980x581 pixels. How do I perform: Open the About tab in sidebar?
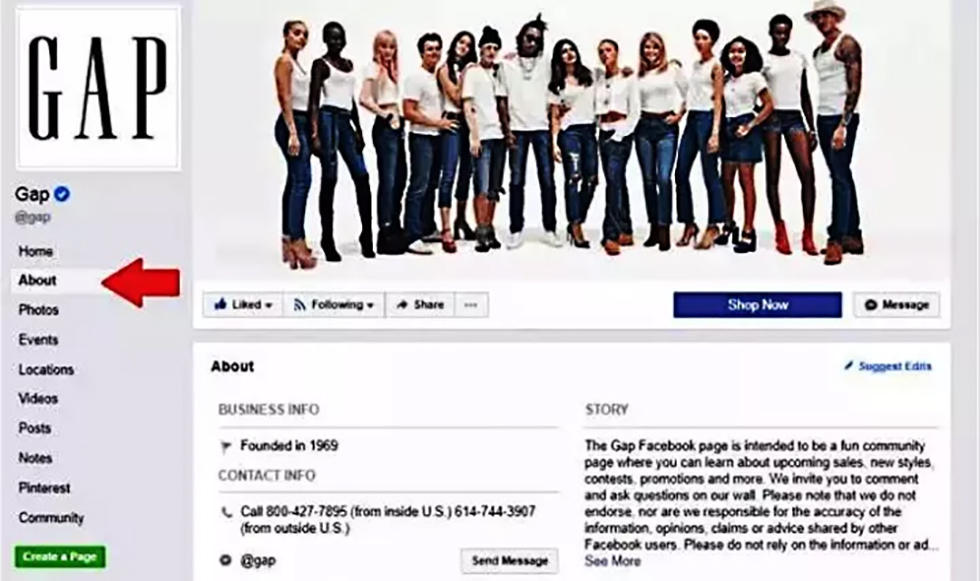tap(38, 280)
